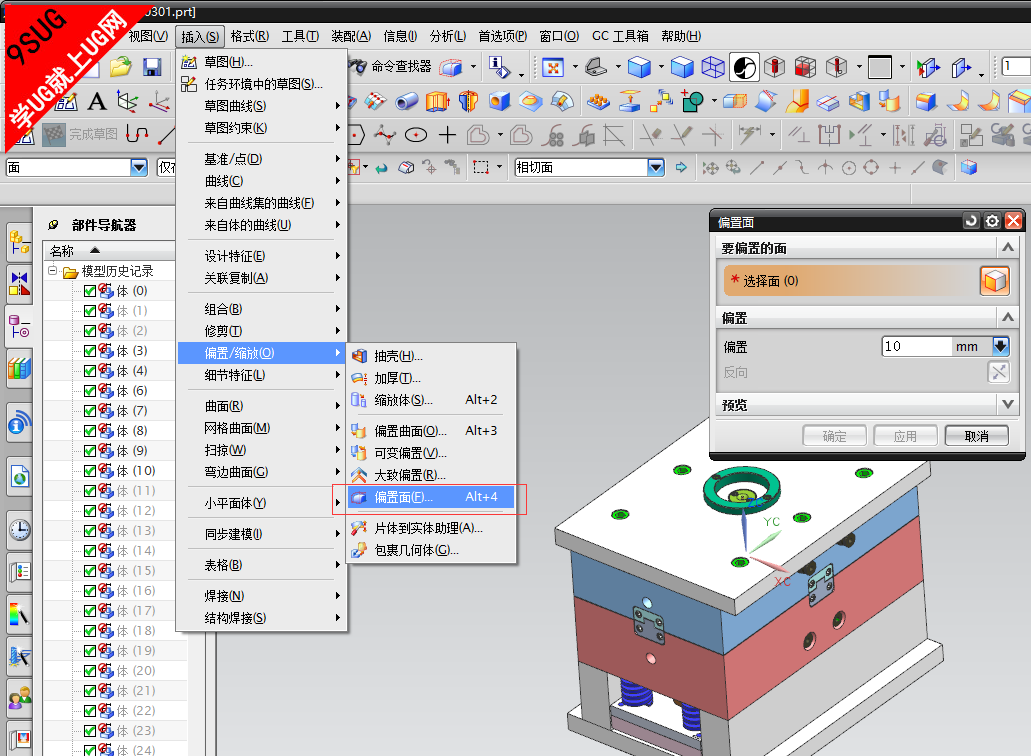Choose 加厚(T)... from the submenu
Screen dimensions: 1031x756
click(x=431, y=378)
